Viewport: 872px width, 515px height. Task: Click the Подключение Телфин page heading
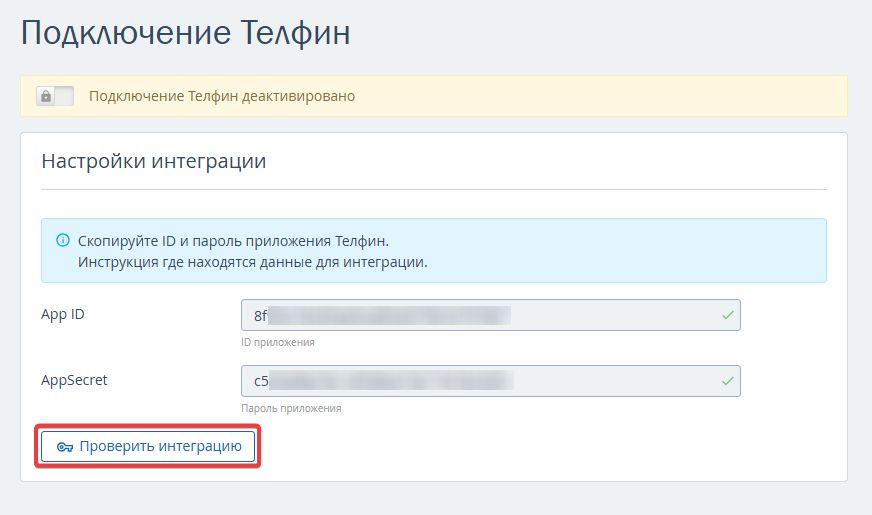pos(186,33)
